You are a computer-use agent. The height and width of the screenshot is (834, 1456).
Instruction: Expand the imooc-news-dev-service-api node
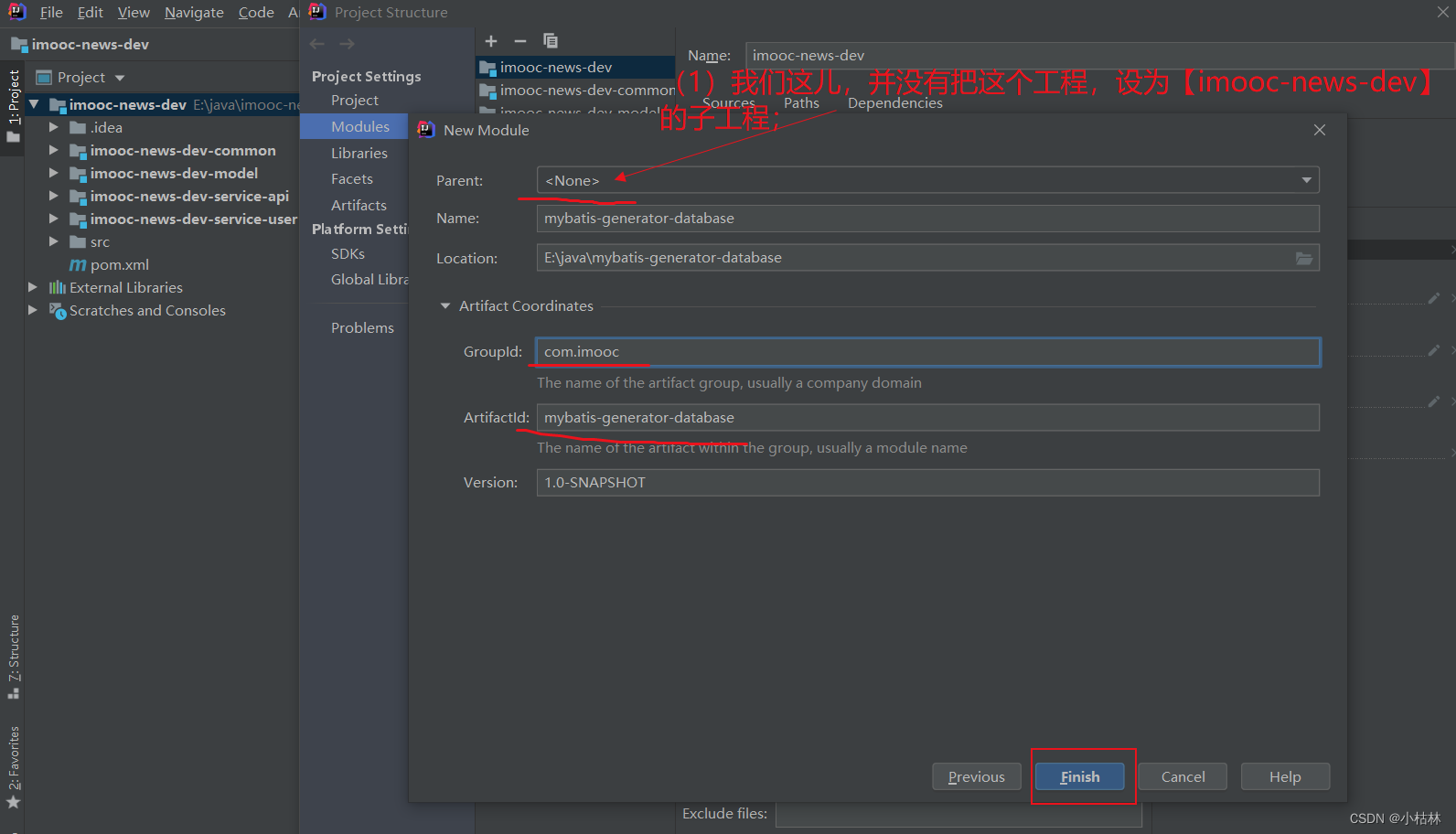coord(54,196)
